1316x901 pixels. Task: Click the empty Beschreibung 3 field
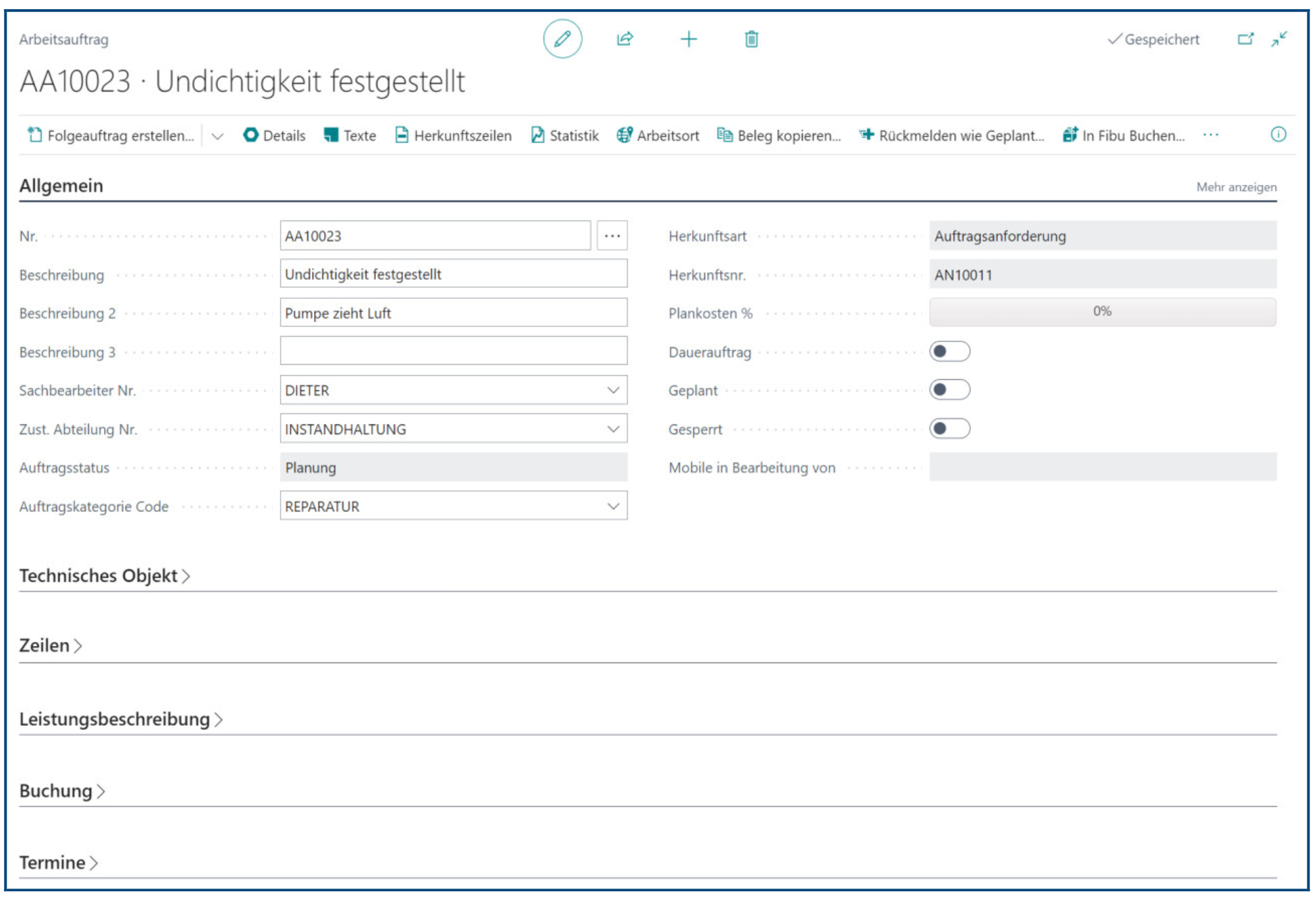coord(453,351)
